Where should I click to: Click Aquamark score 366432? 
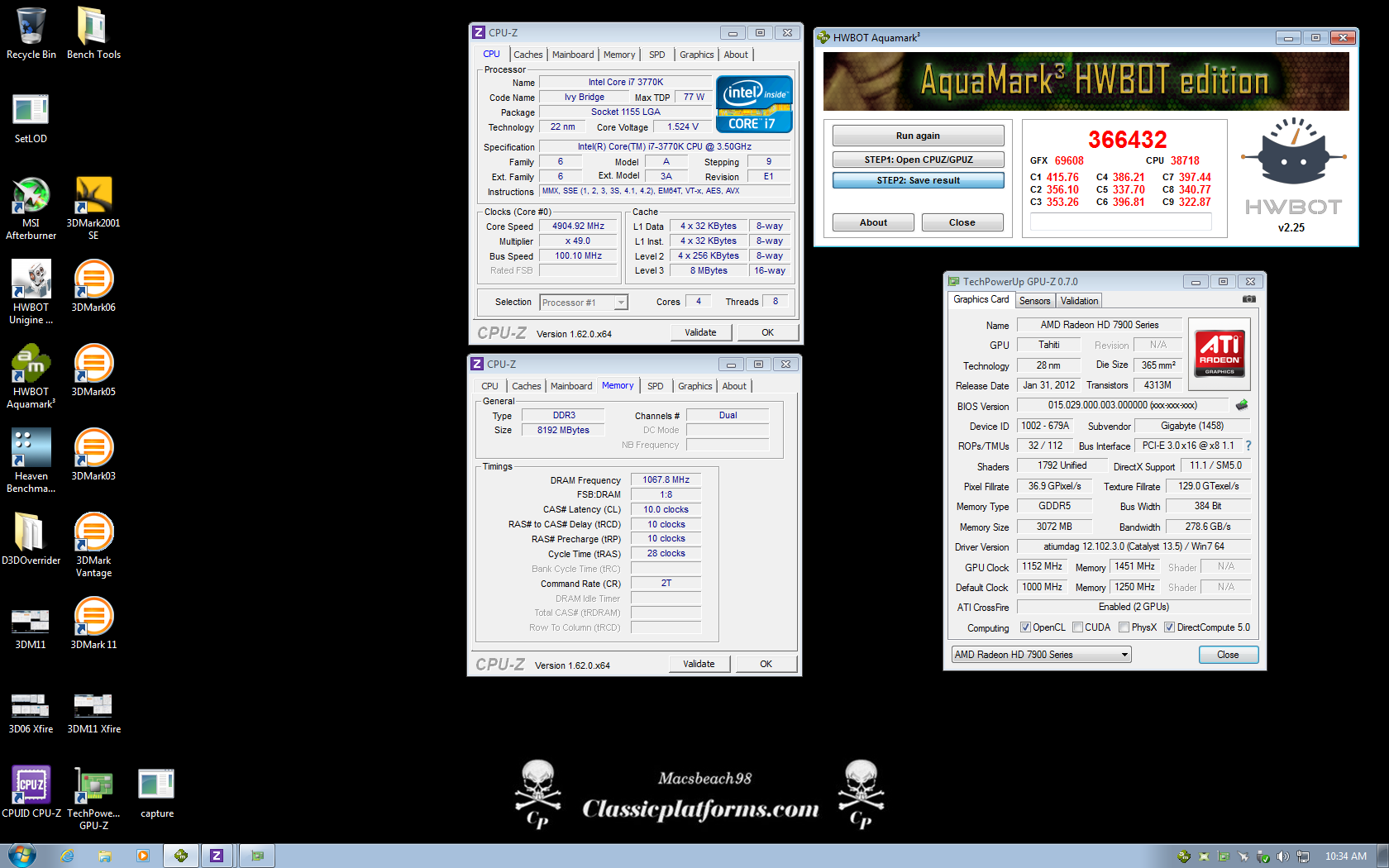1127,139
